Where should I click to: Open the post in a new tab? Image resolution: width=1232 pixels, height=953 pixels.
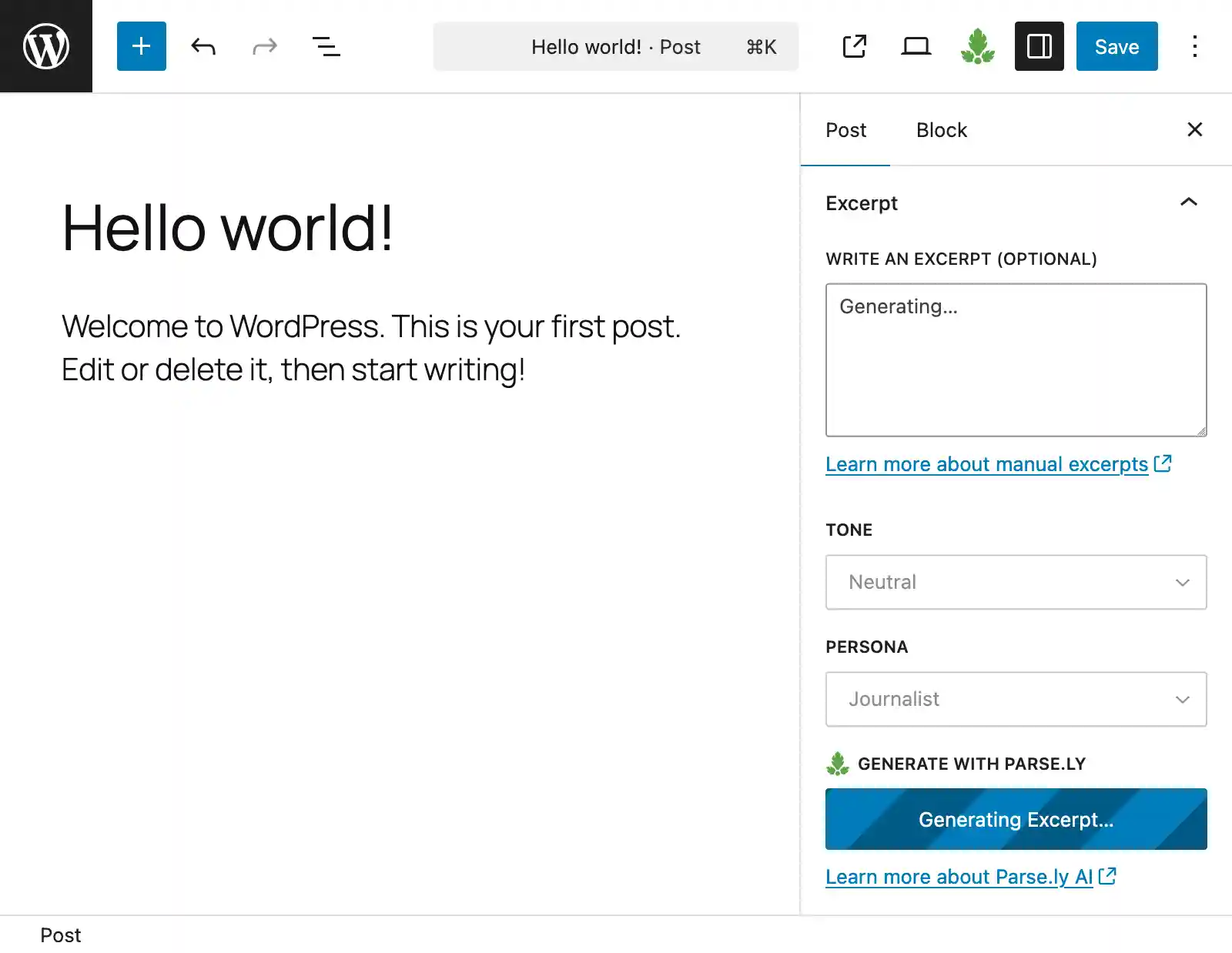(855, 46)
